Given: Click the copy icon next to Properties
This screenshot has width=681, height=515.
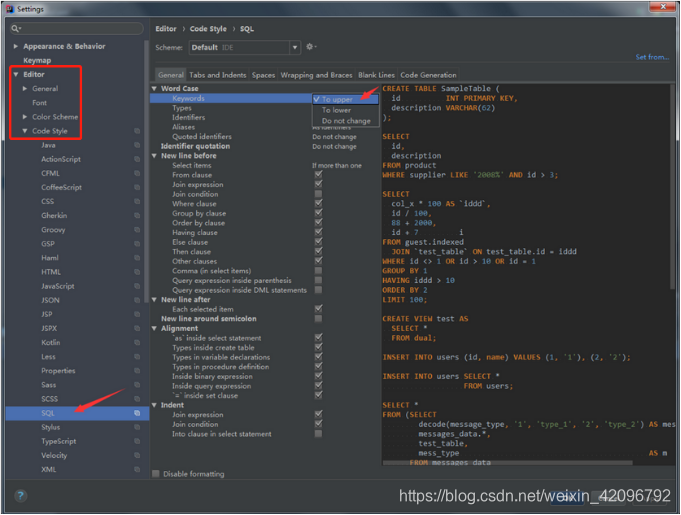Looking at the screenshot, I should [x=137, y=371].
